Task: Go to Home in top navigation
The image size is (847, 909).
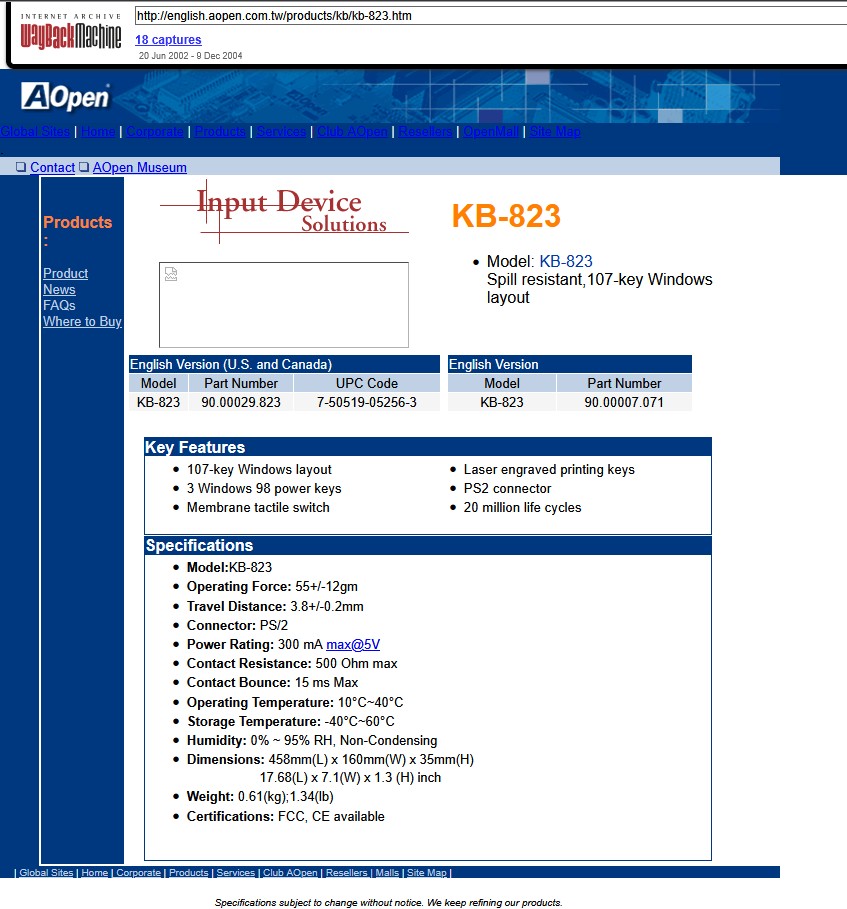Action: 97,132
